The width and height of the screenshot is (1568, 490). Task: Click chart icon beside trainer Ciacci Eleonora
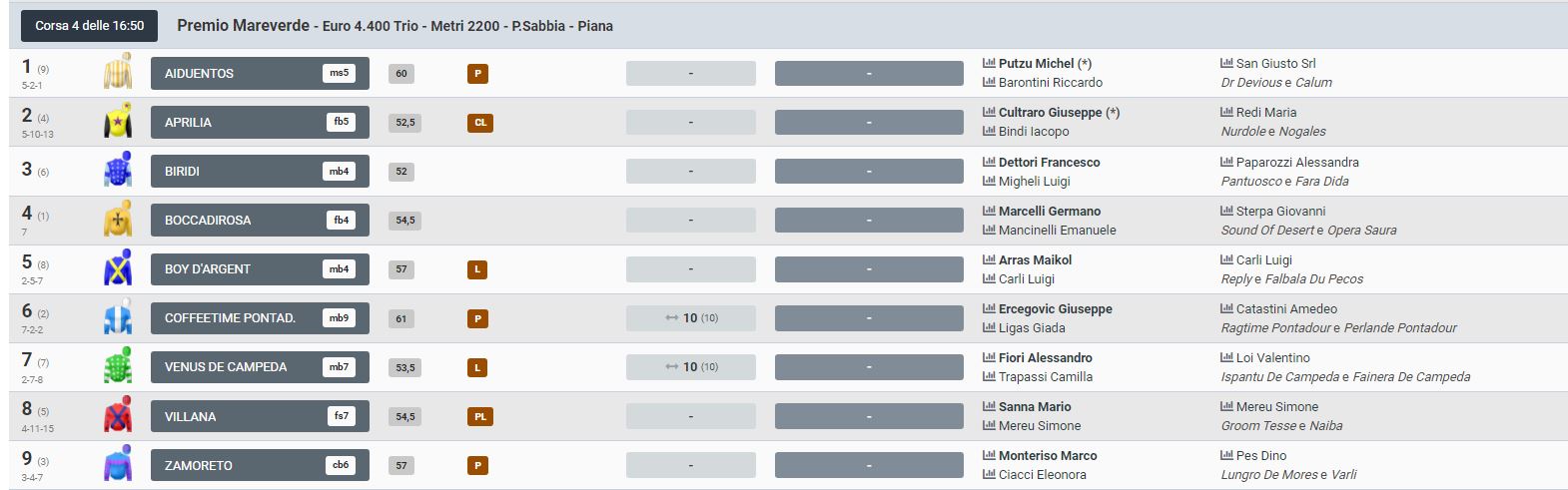(x=990, y=475)
